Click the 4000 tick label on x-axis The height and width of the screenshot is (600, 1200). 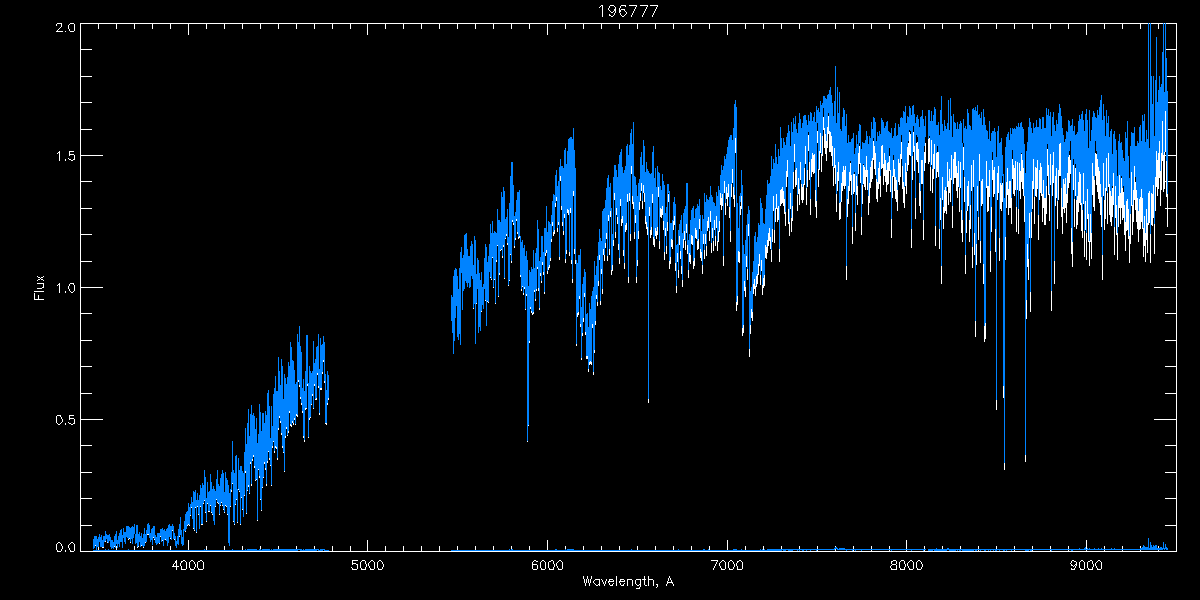[188, 565]
